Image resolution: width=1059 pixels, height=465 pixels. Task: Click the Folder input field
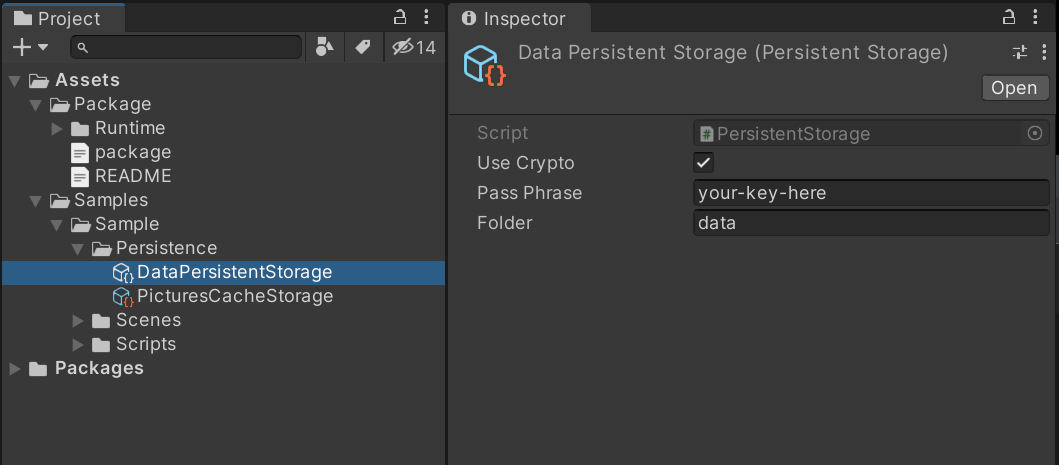coord(870,223)
